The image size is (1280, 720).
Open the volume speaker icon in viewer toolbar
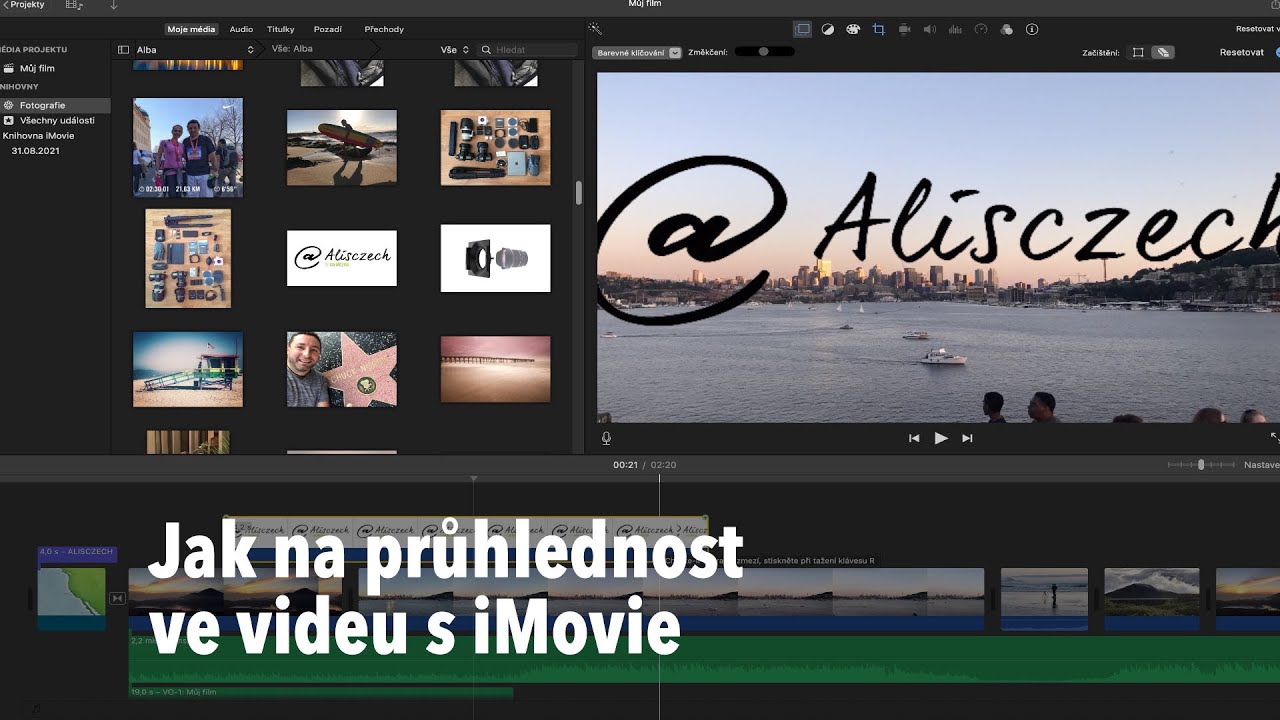tap(929, 29)
